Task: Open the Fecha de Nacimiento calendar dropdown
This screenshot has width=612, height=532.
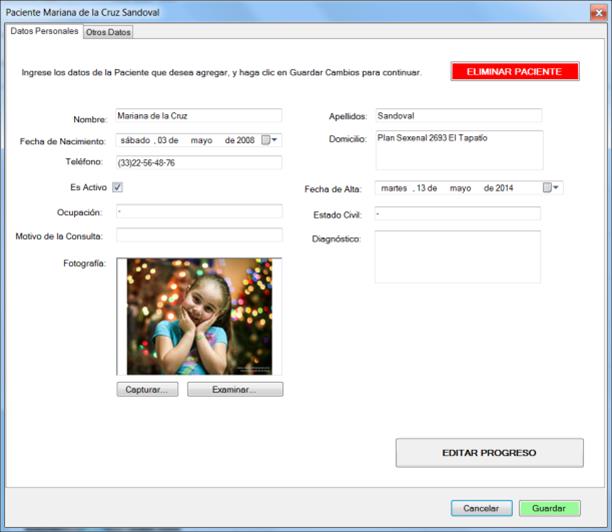Action: pyautogui.click(x=276, y=140)
